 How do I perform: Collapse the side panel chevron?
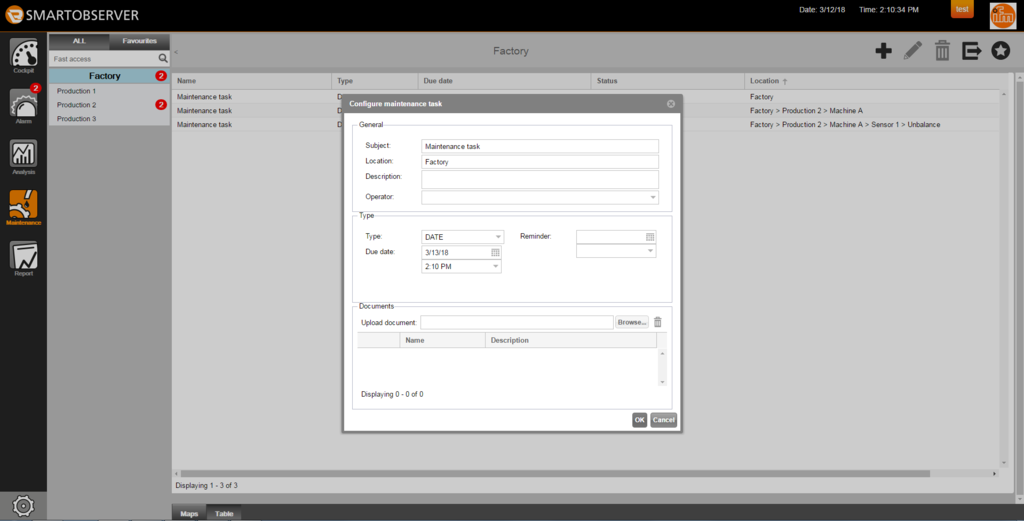tap(176, 52)
